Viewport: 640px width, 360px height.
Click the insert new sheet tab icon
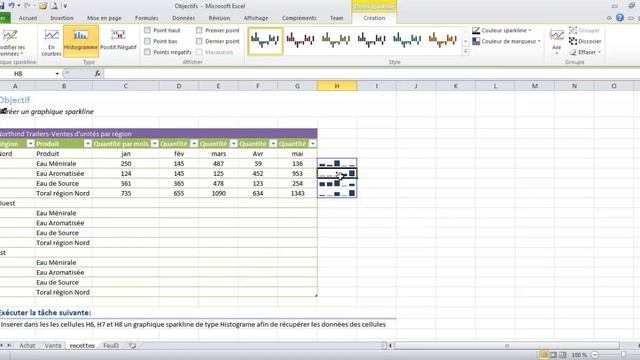(132, 345)
